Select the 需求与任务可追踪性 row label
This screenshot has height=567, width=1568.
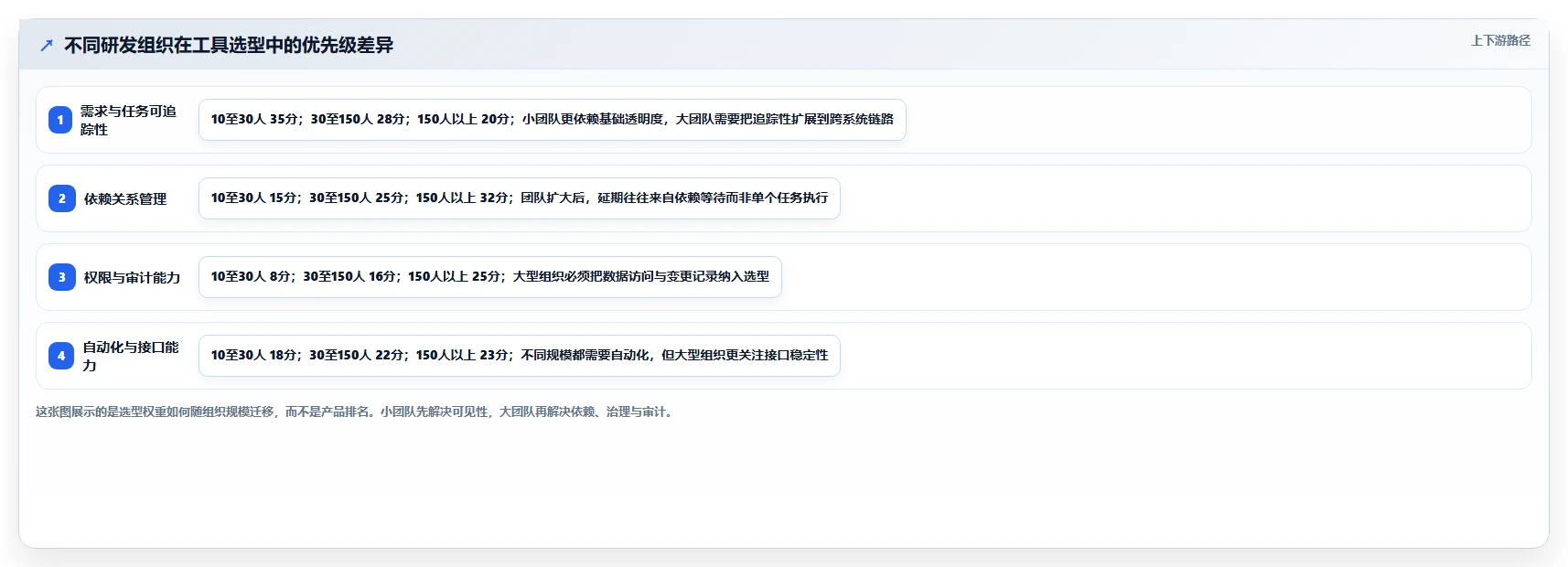pyautogui.click(x=128, y=120)
